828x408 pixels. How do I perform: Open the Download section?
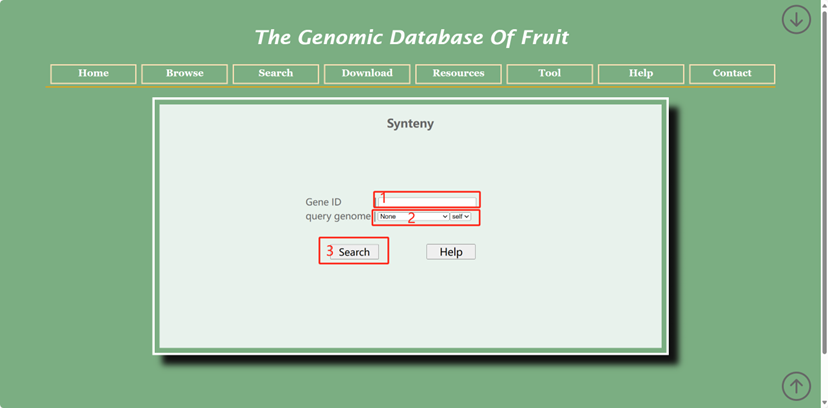coord(367,73)
